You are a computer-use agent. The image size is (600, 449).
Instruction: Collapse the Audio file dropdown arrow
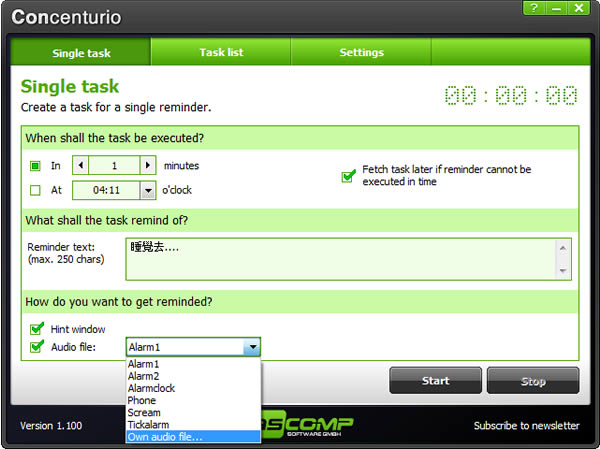(252, 347)
